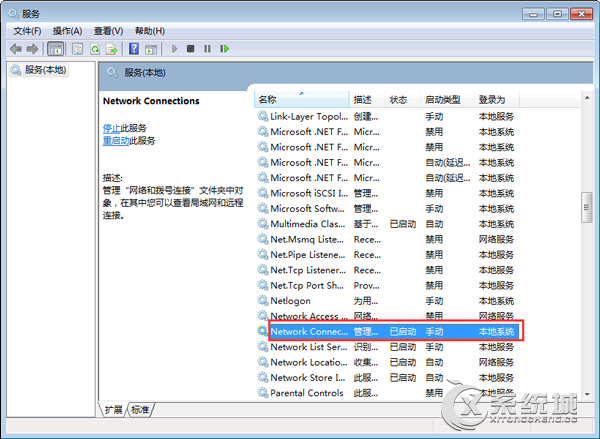600x439 pixels.
Task: Click the gear icon of Link-Layer Topol... row
Action: tap(262, 116)
